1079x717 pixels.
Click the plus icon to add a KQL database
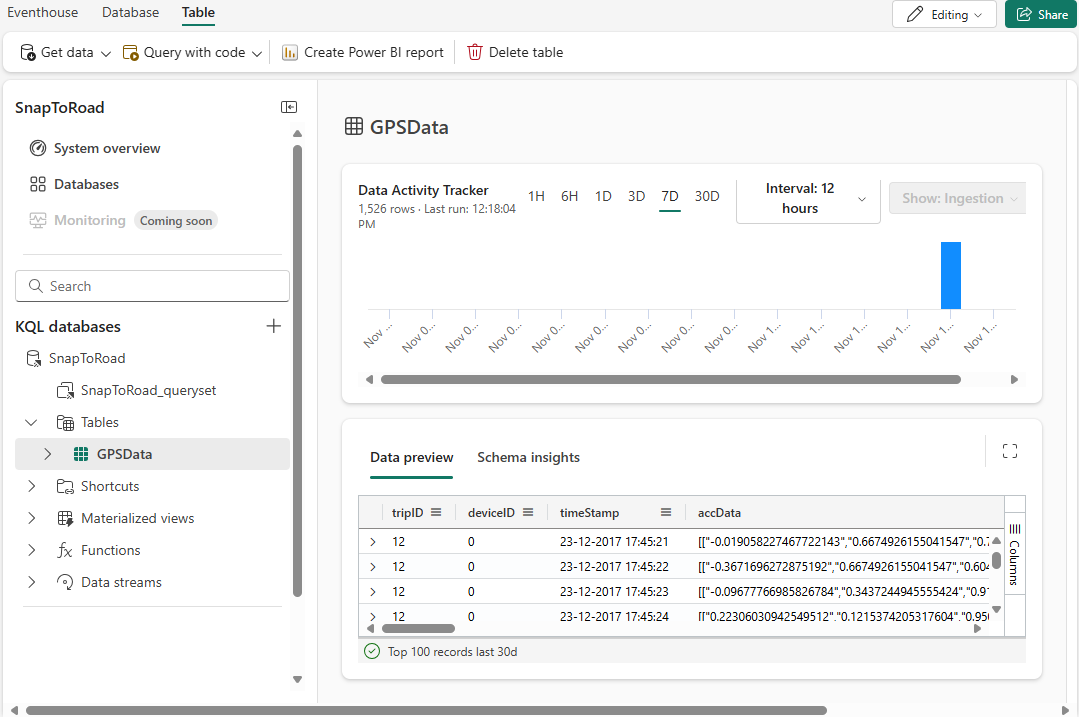[273, 326]
